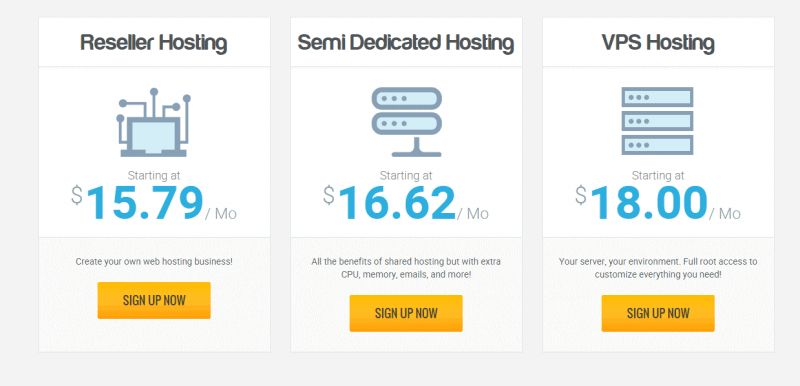Click the VPS three-stack server icon
800x386 pixels.
pos(658,121)
